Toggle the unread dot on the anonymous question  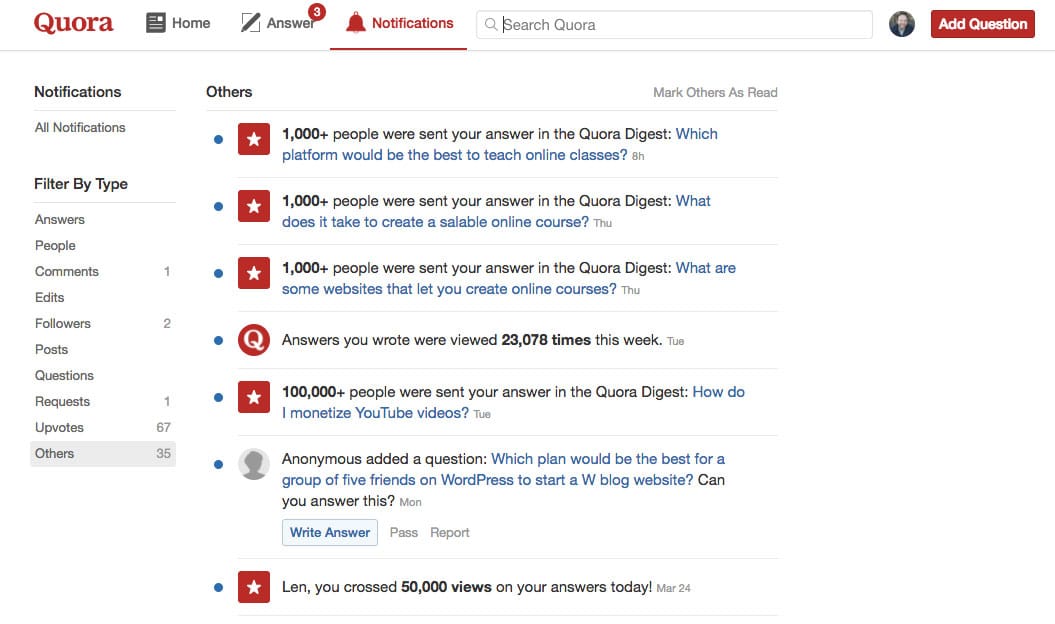pos(218,464)
